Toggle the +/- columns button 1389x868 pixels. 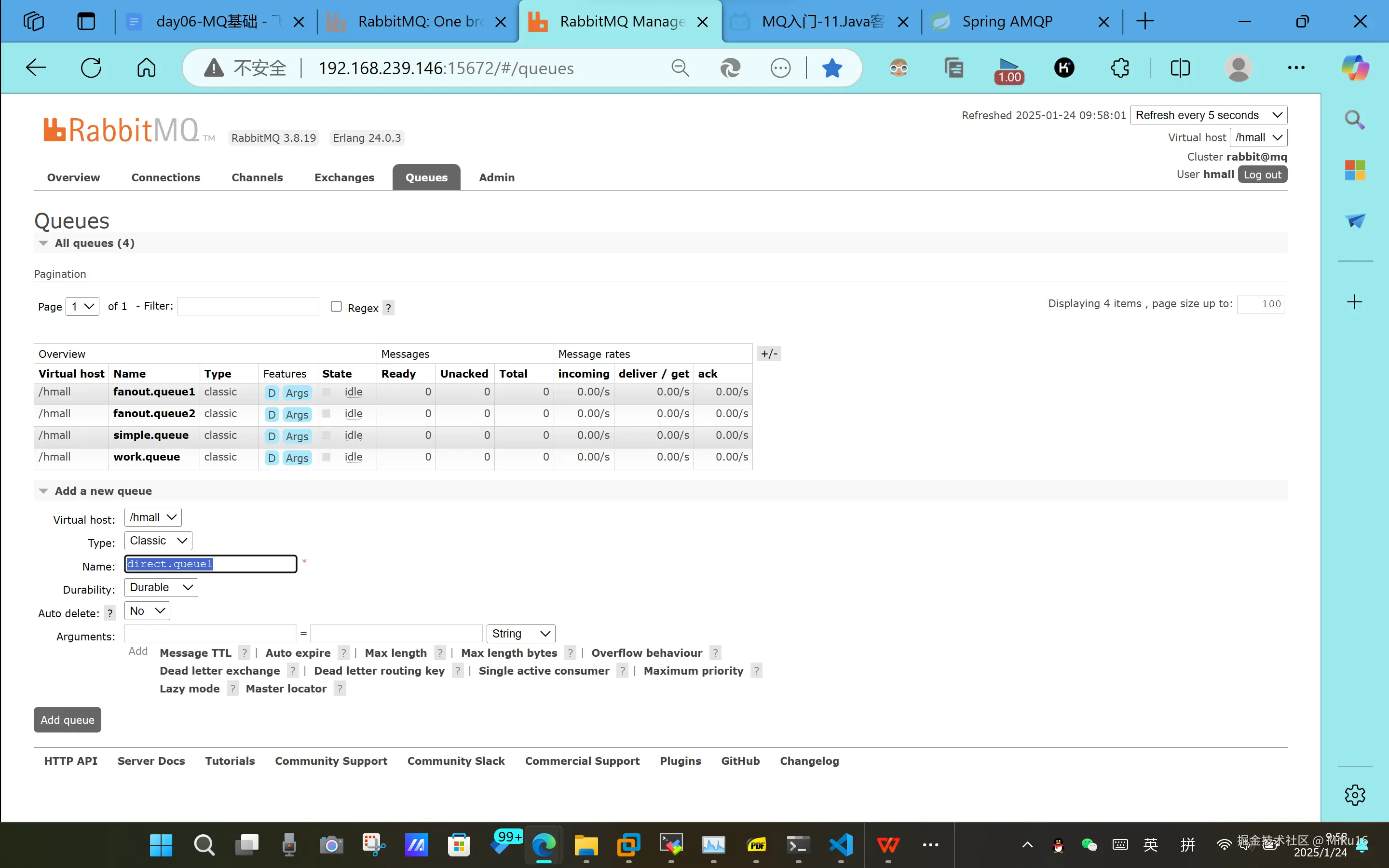pyautogui.click(x=769, y=353)
